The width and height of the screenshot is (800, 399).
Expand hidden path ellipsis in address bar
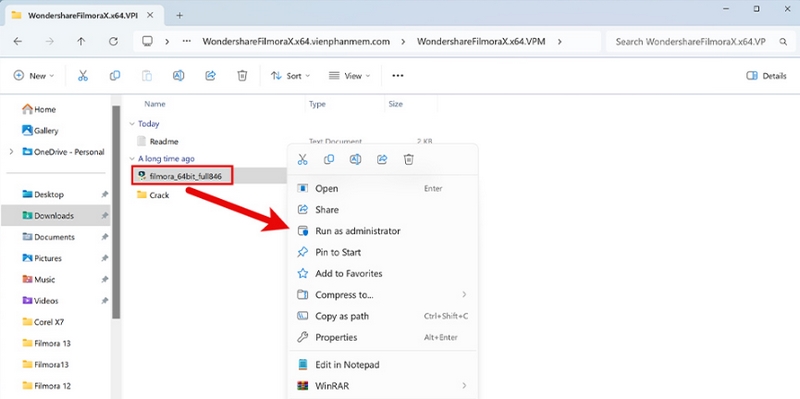pos(187,42)
